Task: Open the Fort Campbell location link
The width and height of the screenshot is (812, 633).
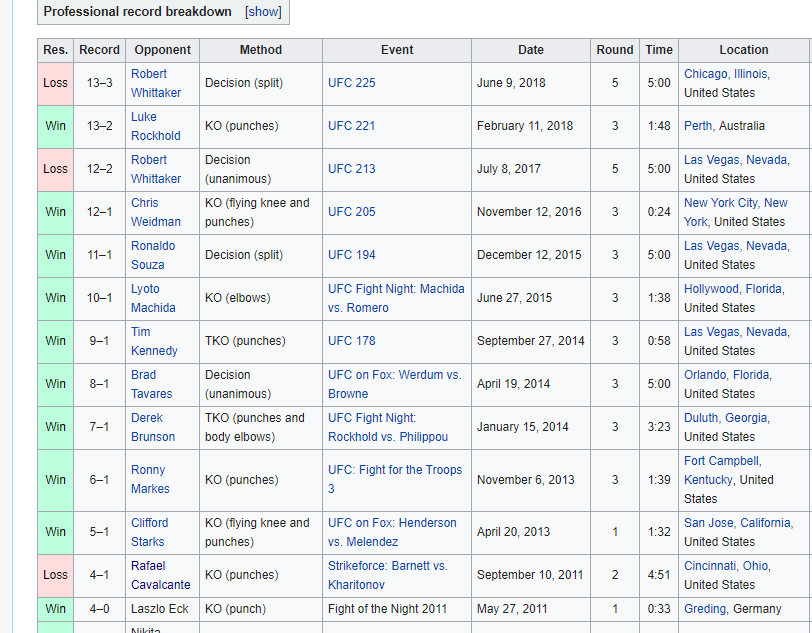Action: click(x=721, y=461)
